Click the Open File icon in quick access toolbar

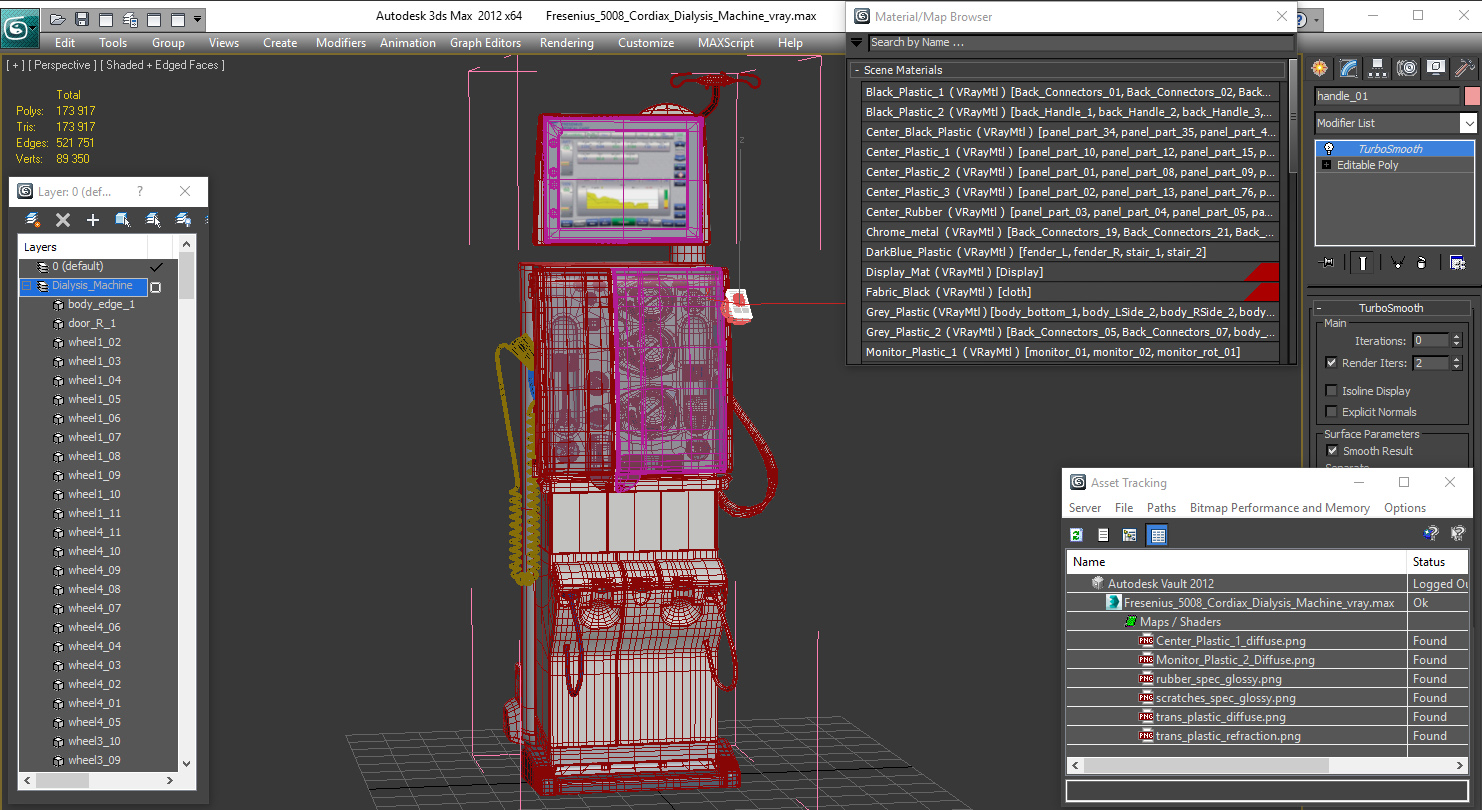[58, 19]
